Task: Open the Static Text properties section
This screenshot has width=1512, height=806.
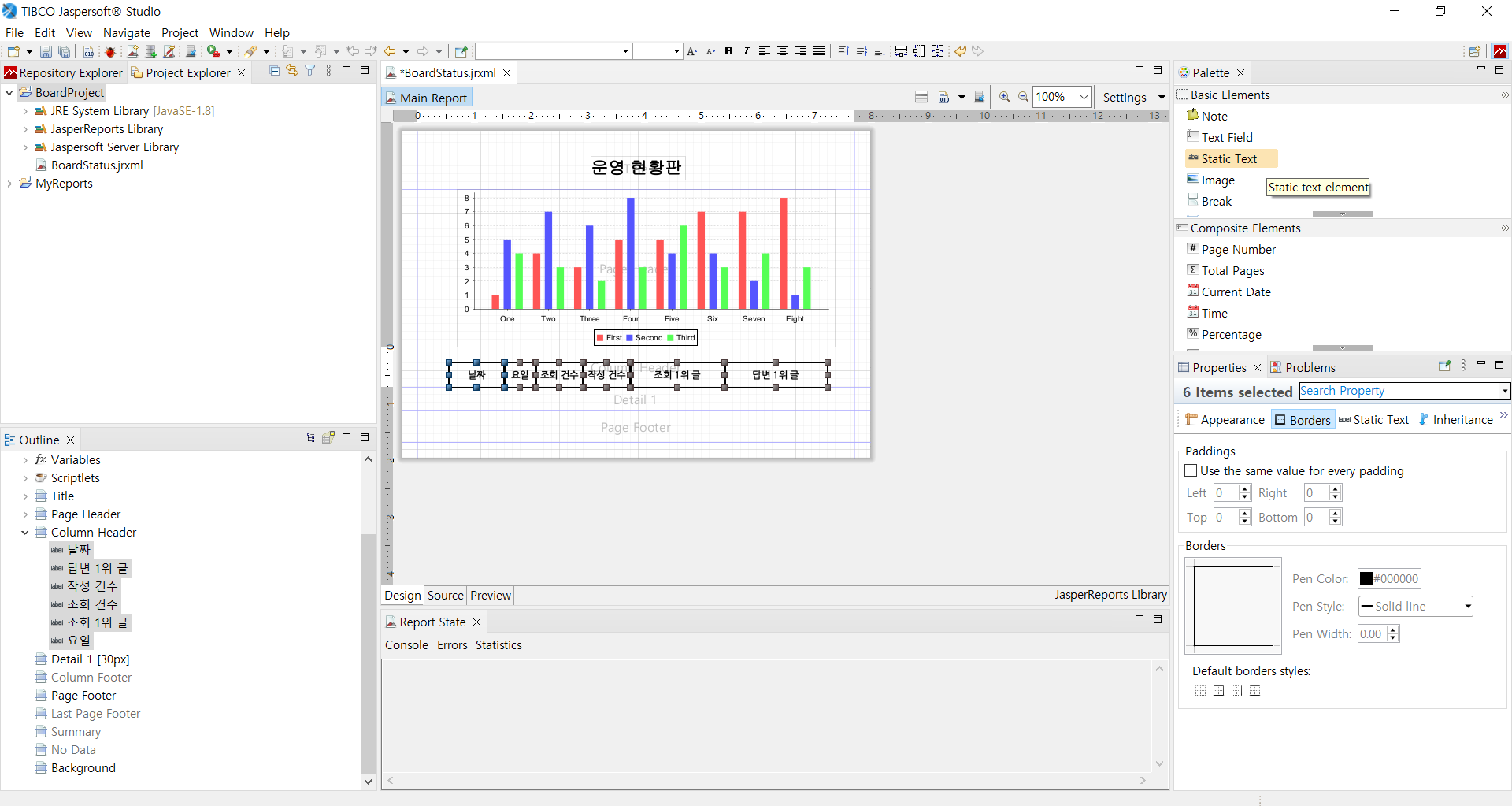Action: pos(1373,420)
